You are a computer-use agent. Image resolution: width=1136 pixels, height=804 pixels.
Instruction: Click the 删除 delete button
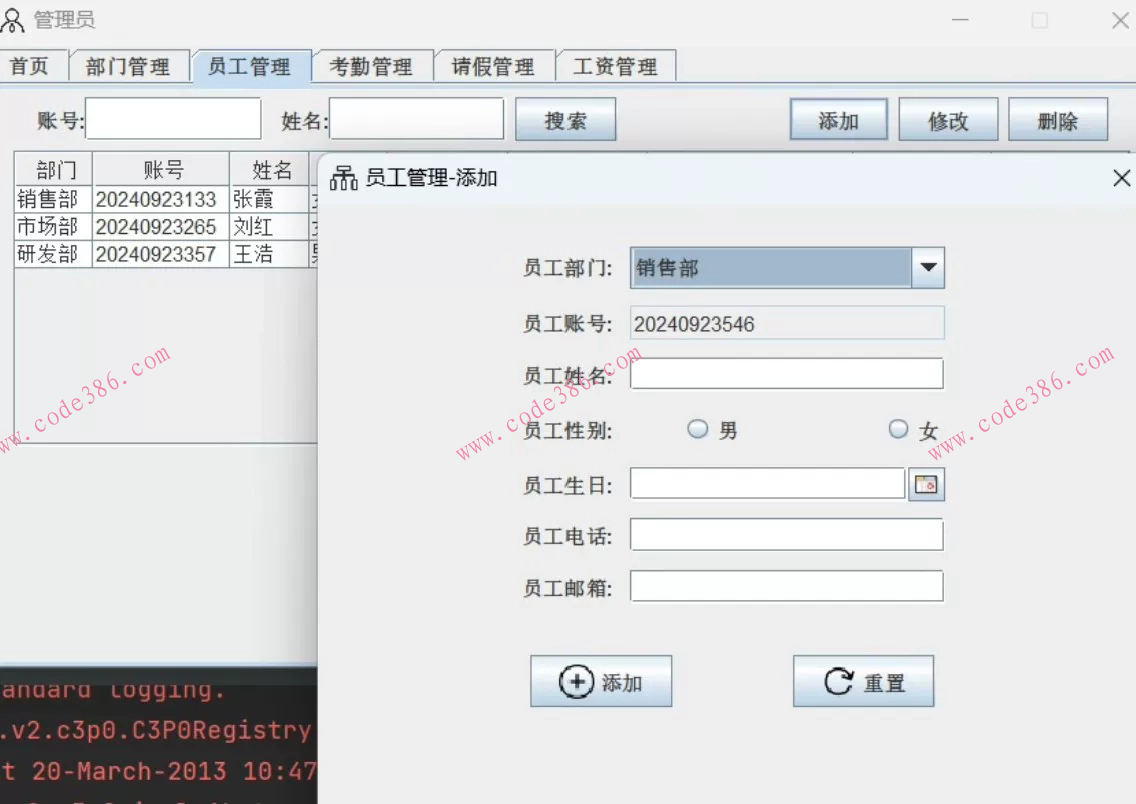(x=1058, y=118)
